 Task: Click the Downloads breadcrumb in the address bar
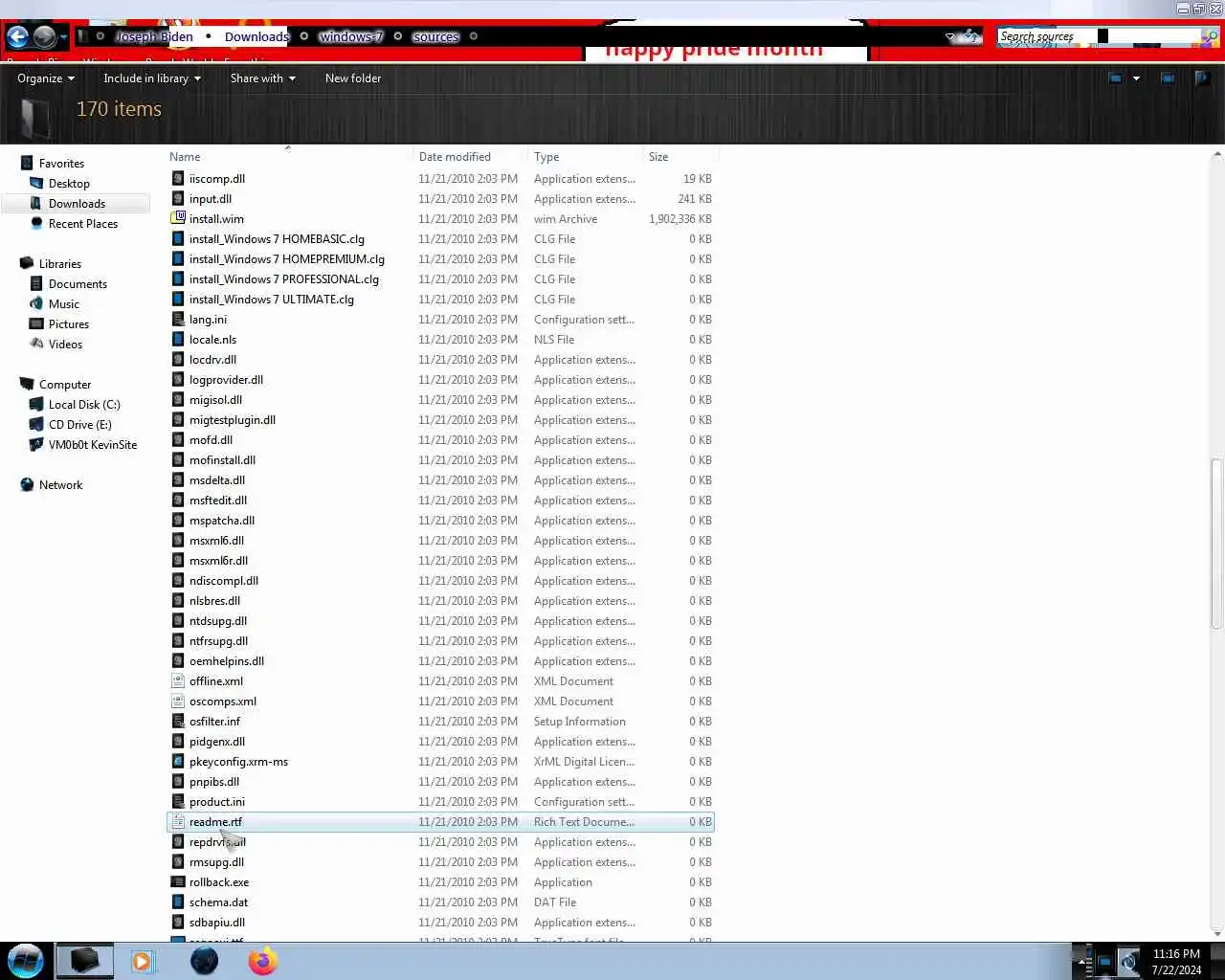click(x=256, y=36)
